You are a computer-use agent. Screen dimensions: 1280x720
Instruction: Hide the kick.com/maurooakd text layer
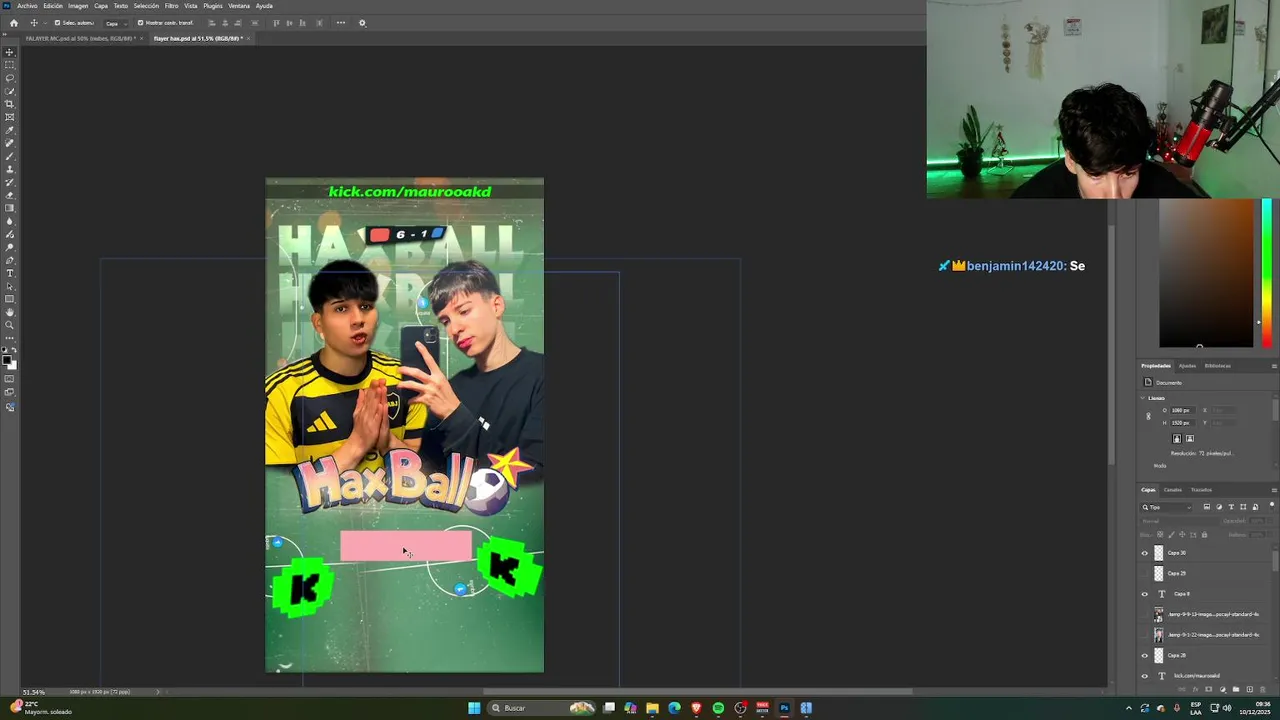(1145, 676)
